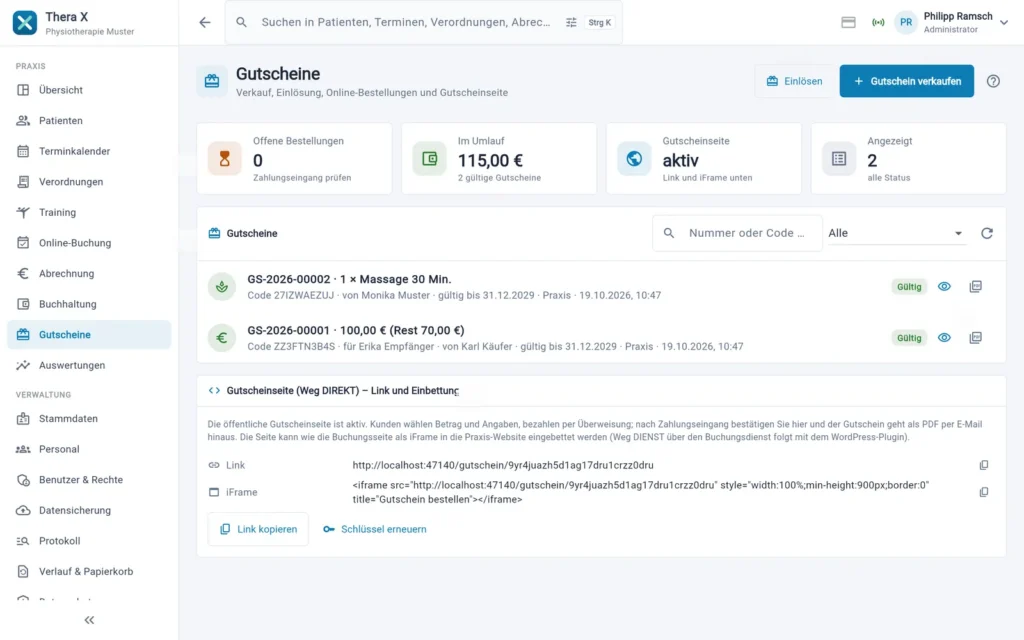Open Terminkalender in the sidebar
This screenshot has width=1024, height=640.
coord(89,152)
